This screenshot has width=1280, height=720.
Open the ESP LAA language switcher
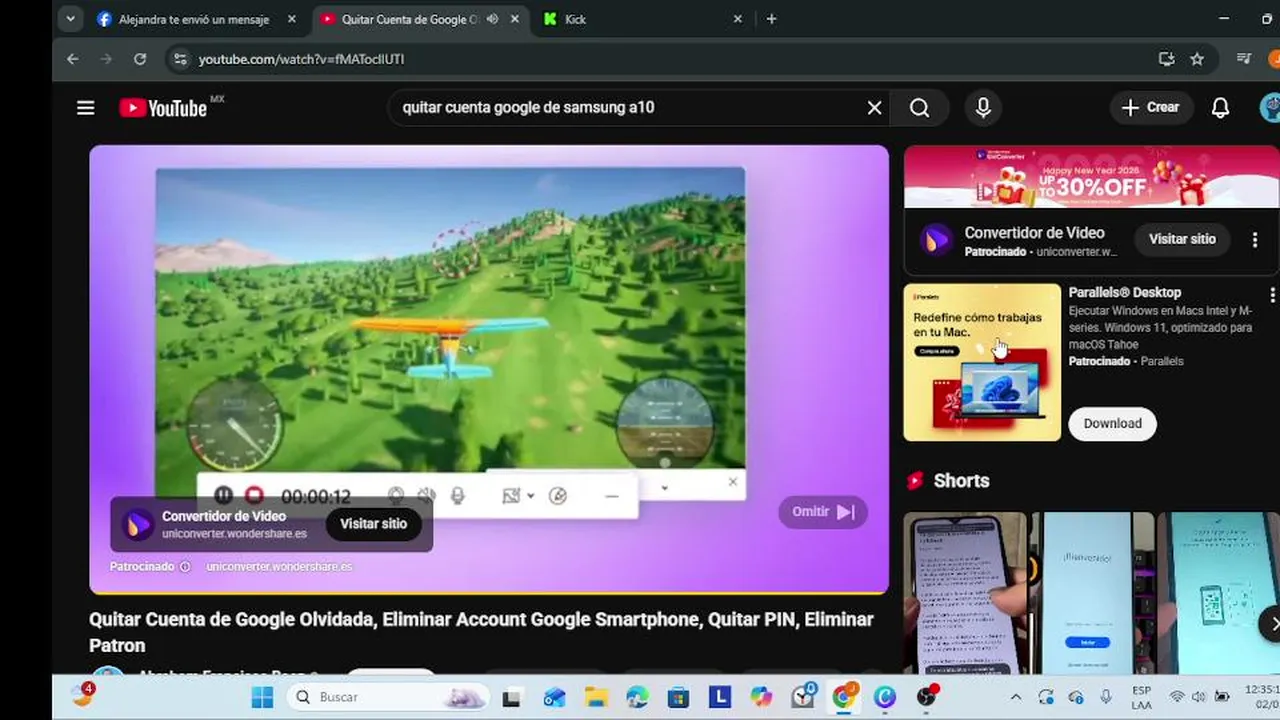click(x=1141, y=697)
